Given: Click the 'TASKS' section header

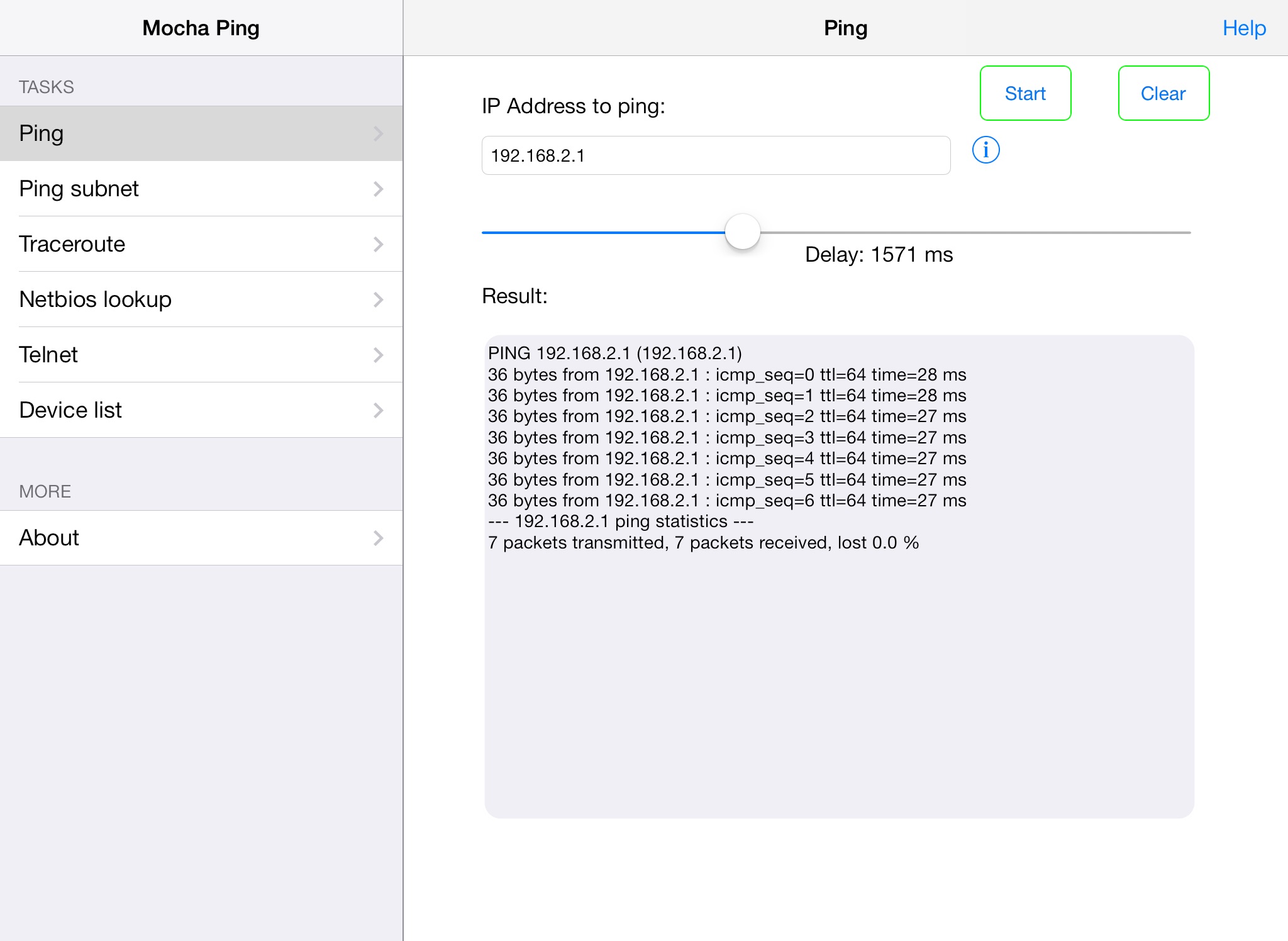Looking at the screenshot, I should pyautogui.click(x=47, y=87).
